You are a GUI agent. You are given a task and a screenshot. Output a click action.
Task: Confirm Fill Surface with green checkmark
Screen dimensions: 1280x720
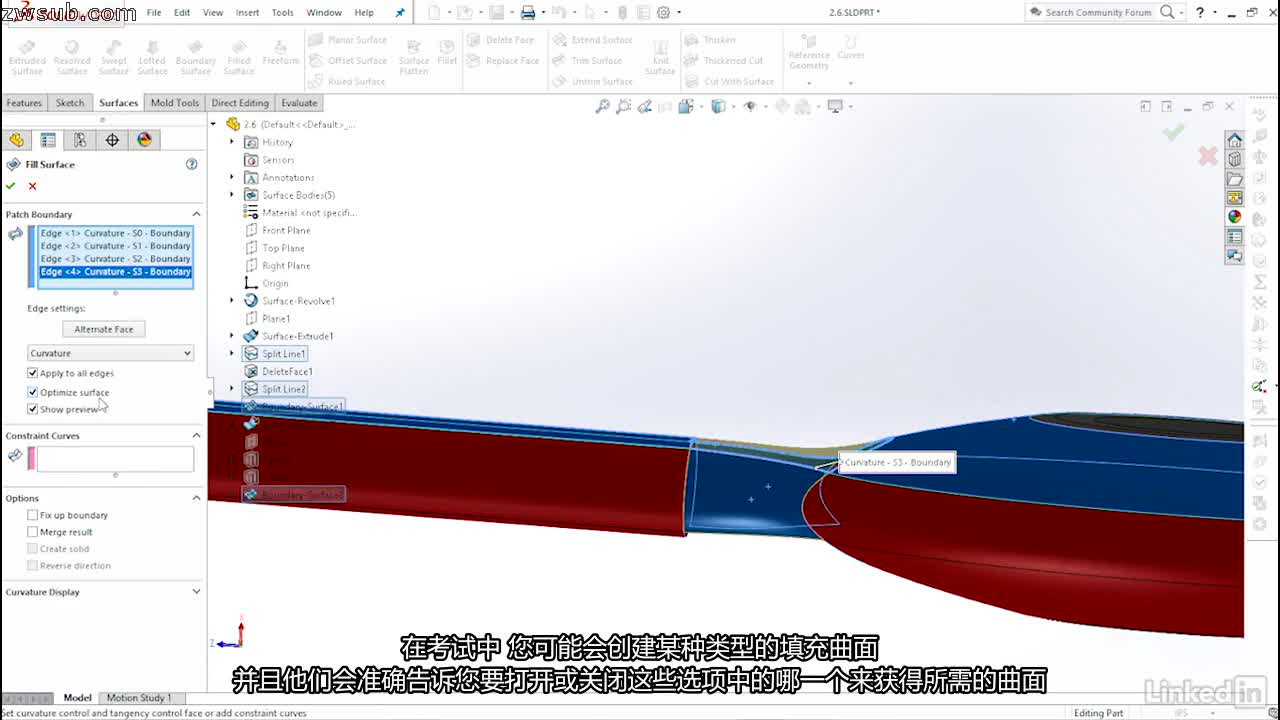tap(13, 187)
